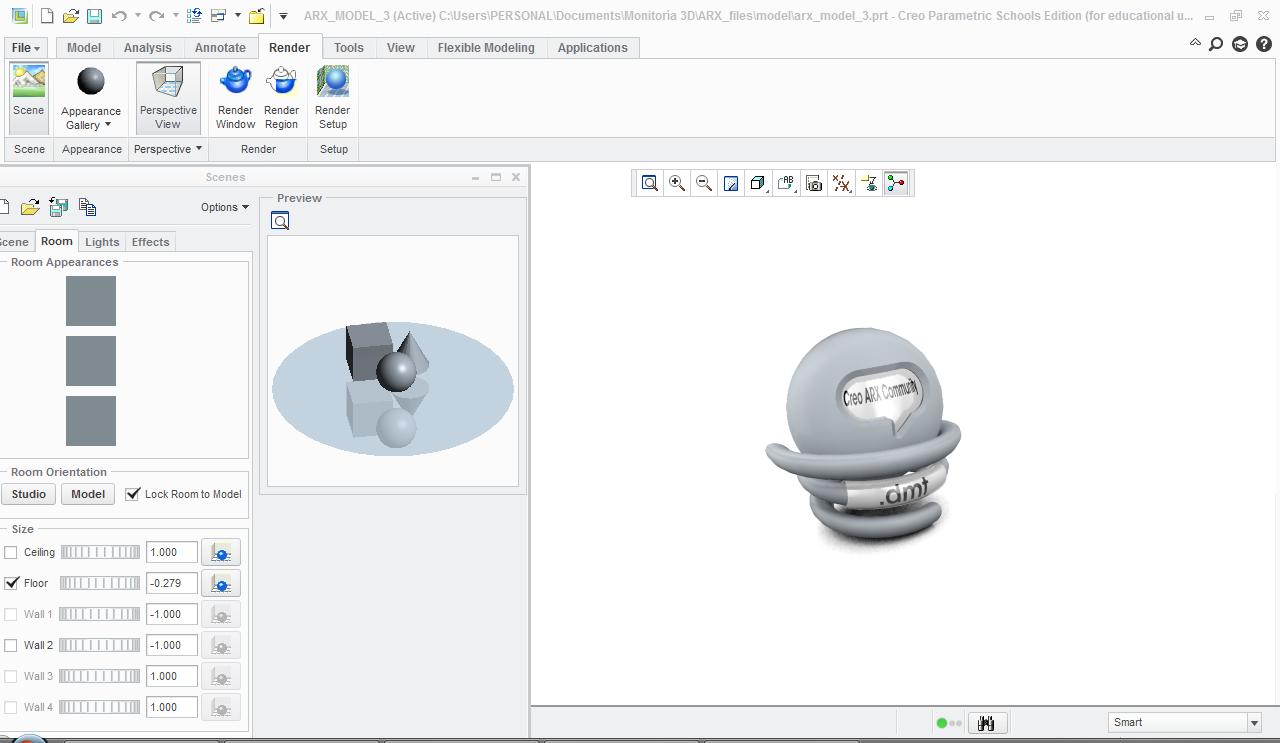Click the Studio button under Room Orientation
The height and width of the screenshot is (743, 1281).
(28, 493)
